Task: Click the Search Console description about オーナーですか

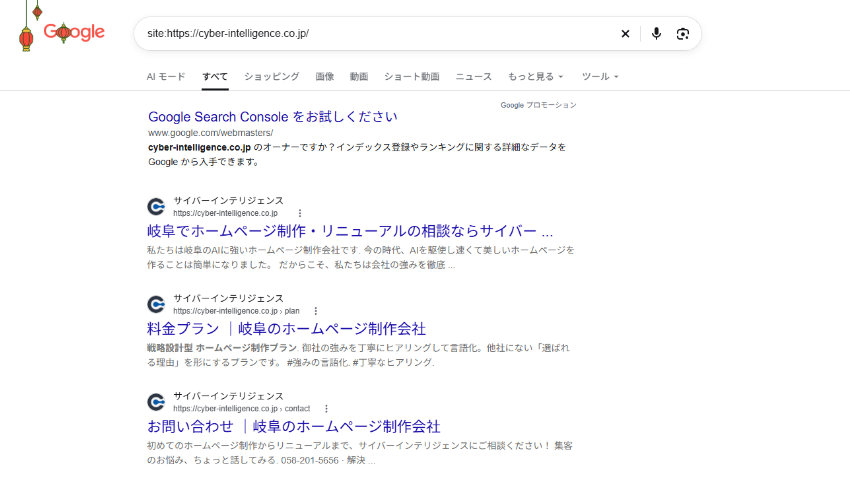Action: tap(357, 154)
